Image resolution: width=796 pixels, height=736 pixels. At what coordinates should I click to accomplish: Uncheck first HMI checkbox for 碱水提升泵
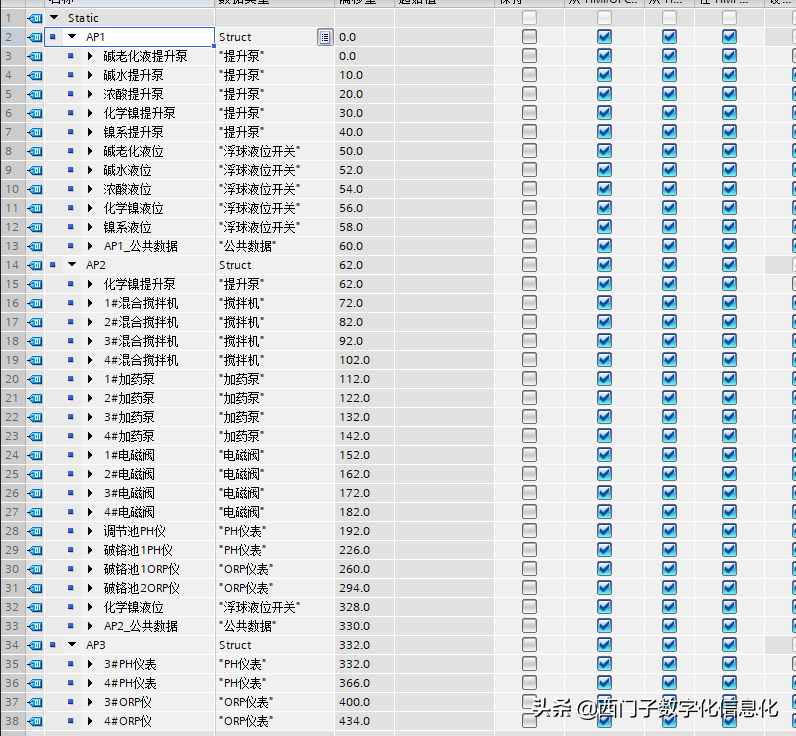[x=604, y=75]
